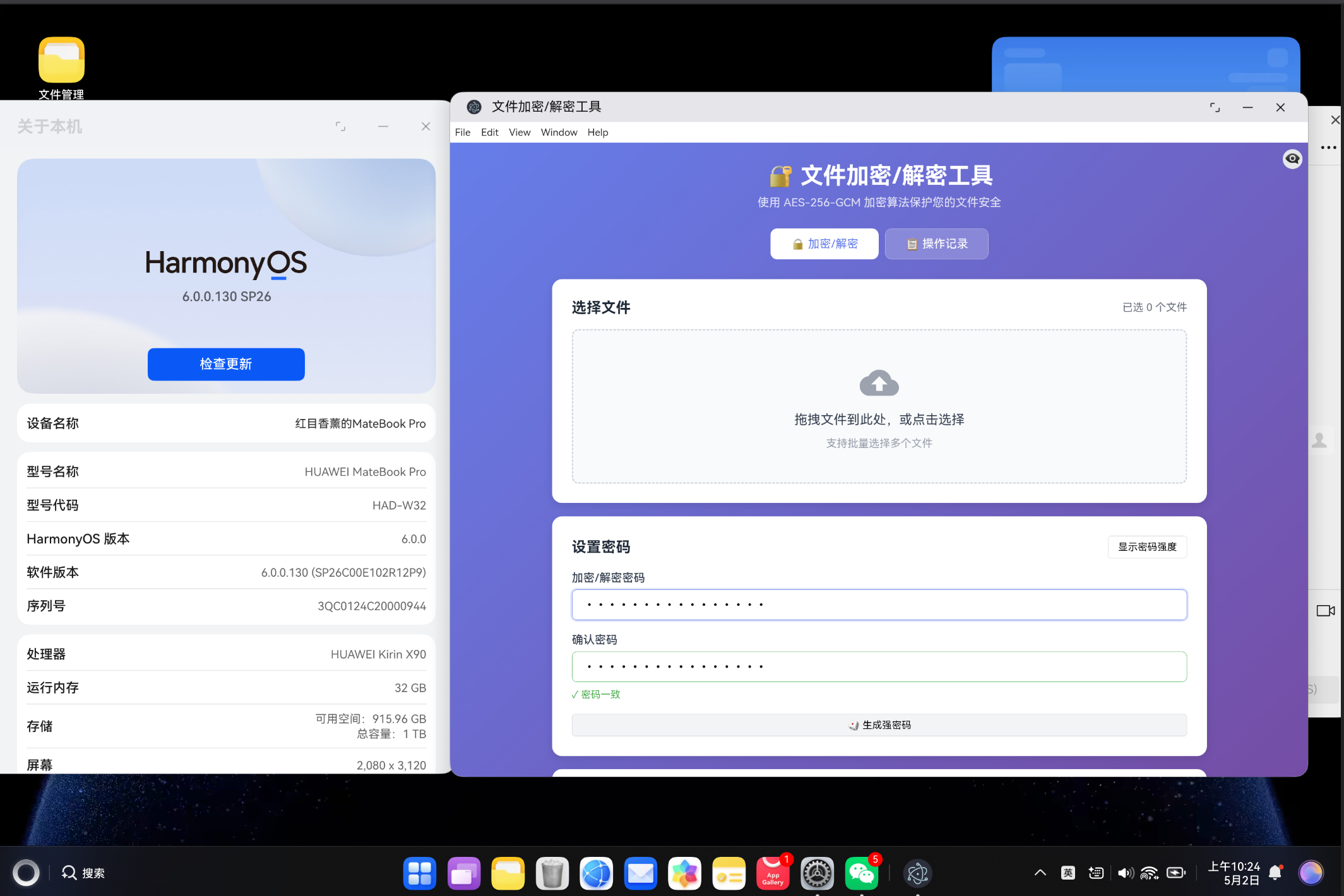The height and width of the screenshot is (896, 1344).
Task: Click the 生成强密码 button
Action: click(x=879, y=725)
